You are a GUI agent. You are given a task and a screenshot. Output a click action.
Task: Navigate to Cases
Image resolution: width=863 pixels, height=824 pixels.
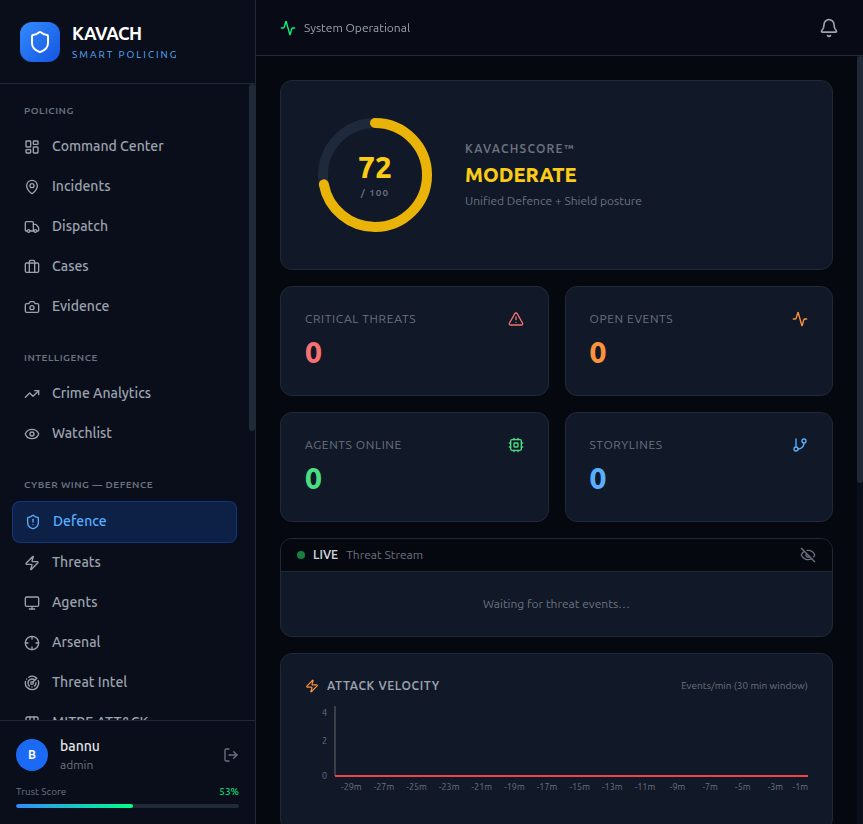(x=124, y=266)
